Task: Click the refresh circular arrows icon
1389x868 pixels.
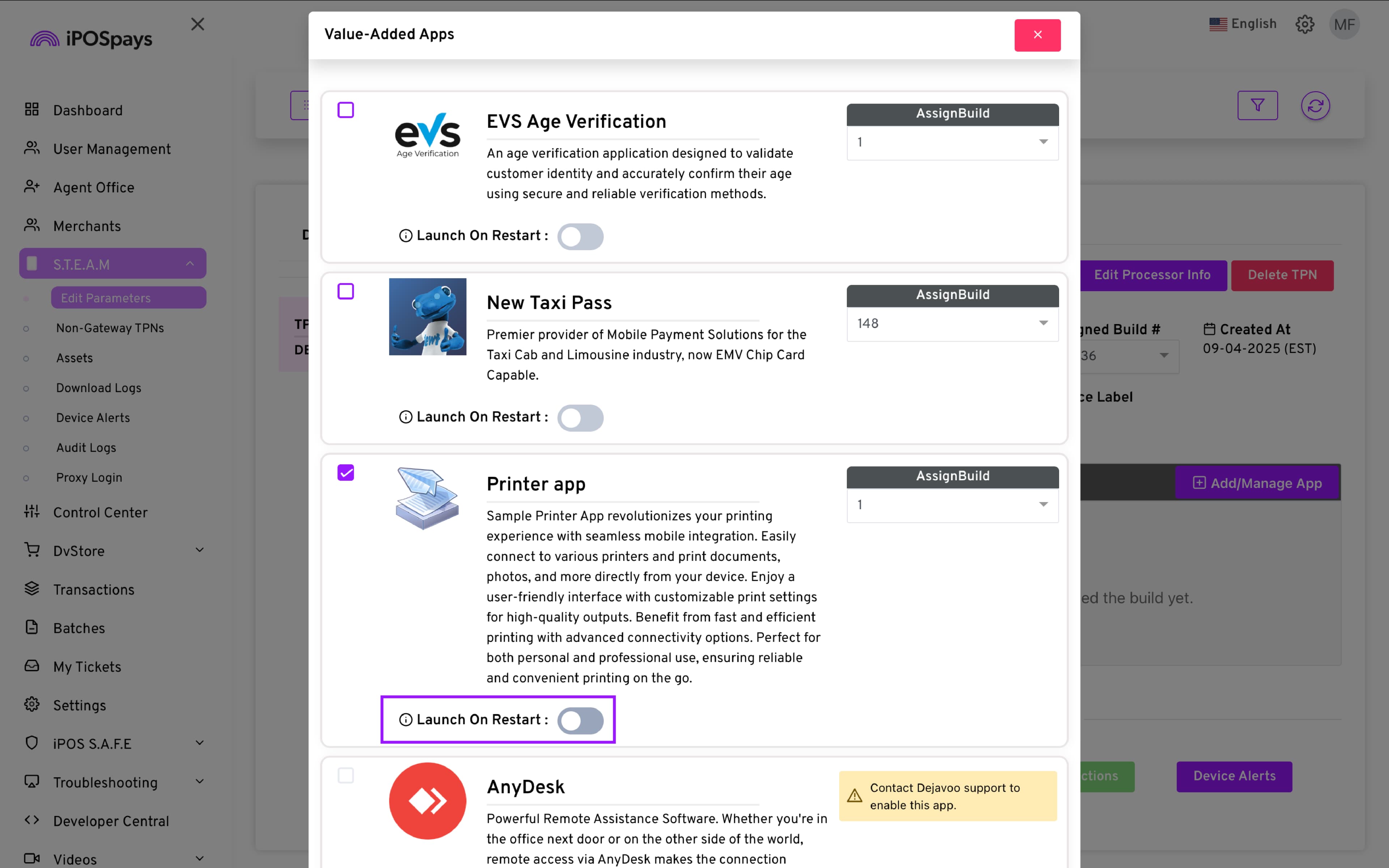Action: pos(1315,106)
